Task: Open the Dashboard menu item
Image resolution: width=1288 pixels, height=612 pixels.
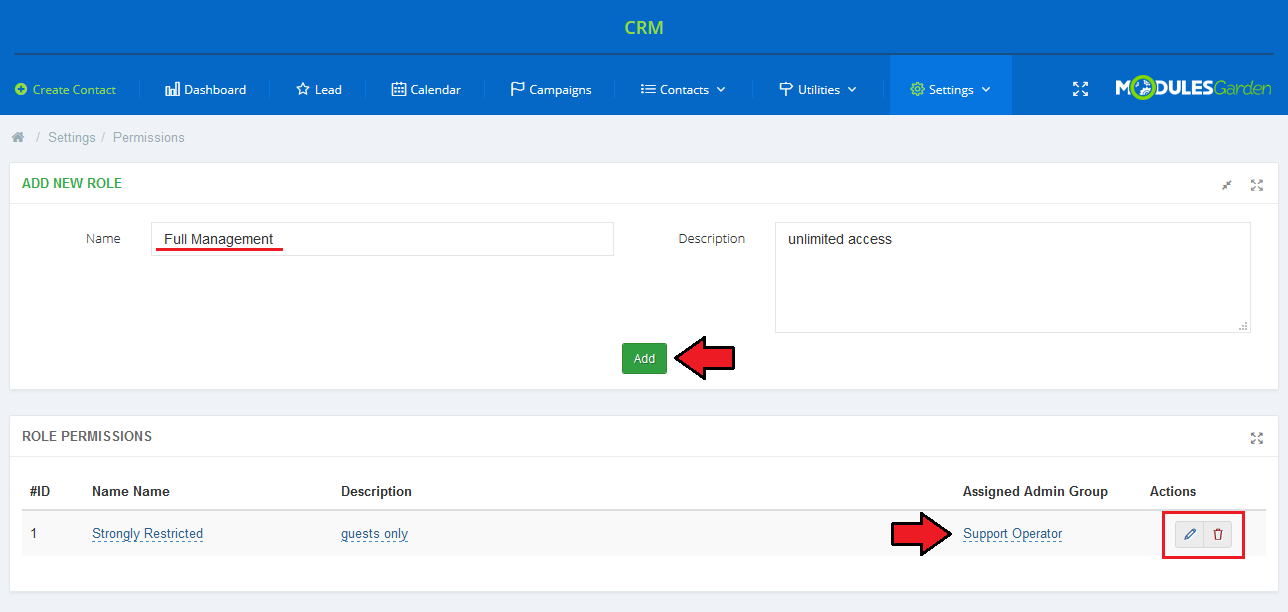Action: click(x=205, y=90)
